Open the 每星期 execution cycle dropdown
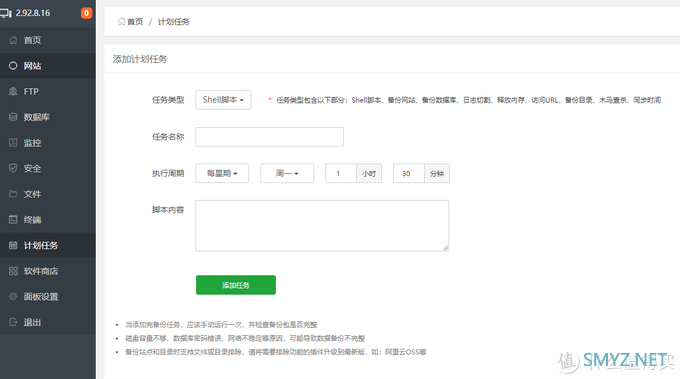680x379 pixels. pyautogui.click(x=222, y=173)
